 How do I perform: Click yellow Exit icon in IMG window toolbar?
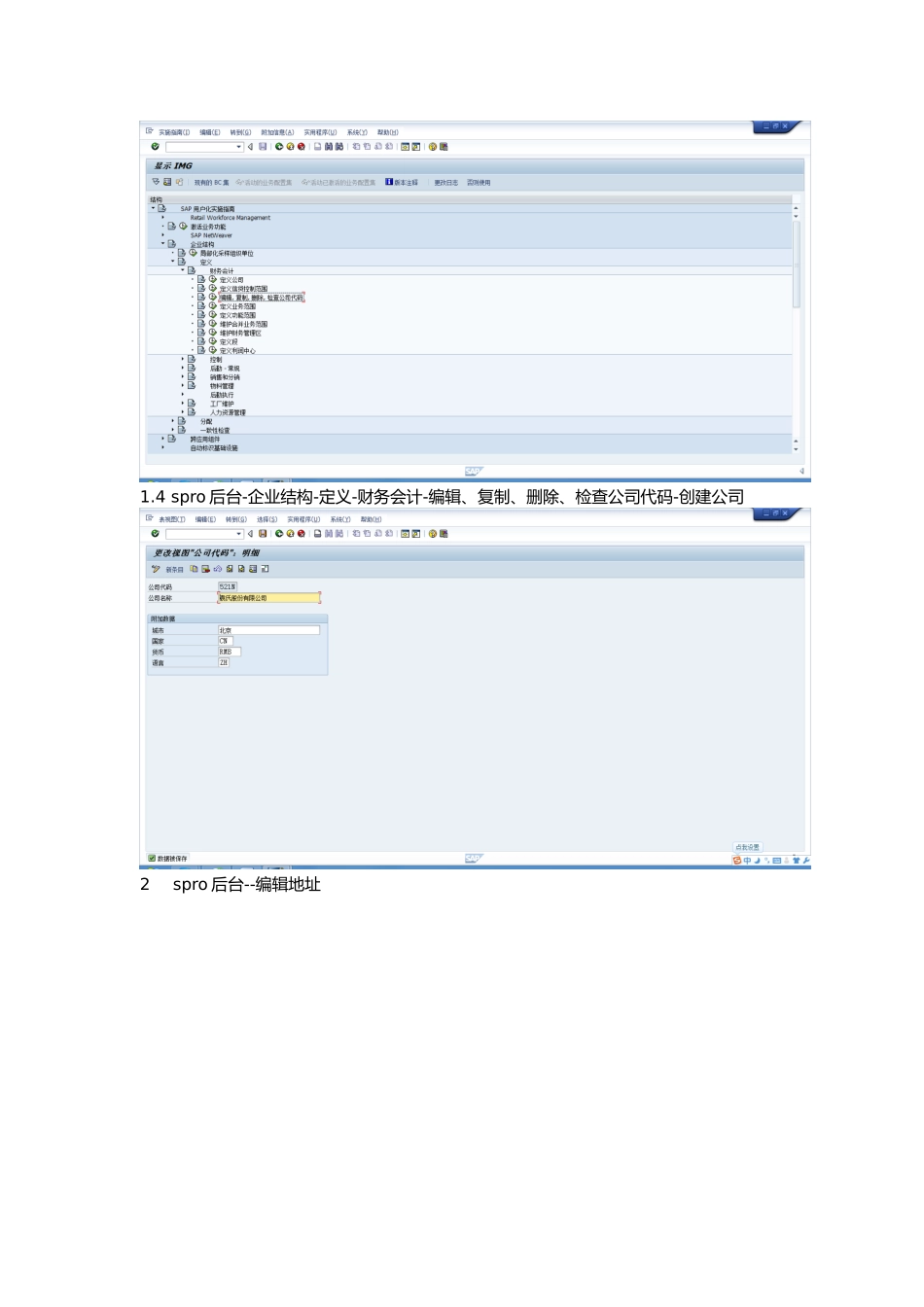coord(290,147)
